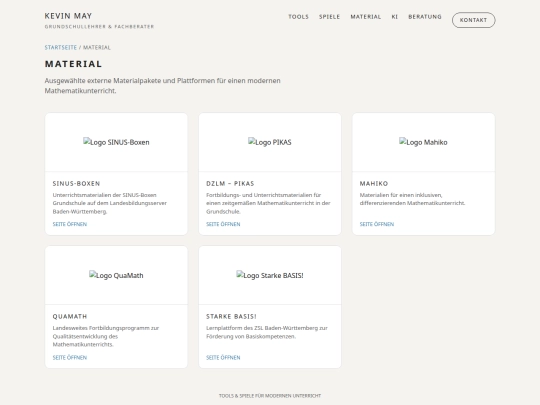Click the Mahiko description about inklusiven Mathematikunterricht
Viewport: 540px width, 405px height.
click(x=412, y=199)
